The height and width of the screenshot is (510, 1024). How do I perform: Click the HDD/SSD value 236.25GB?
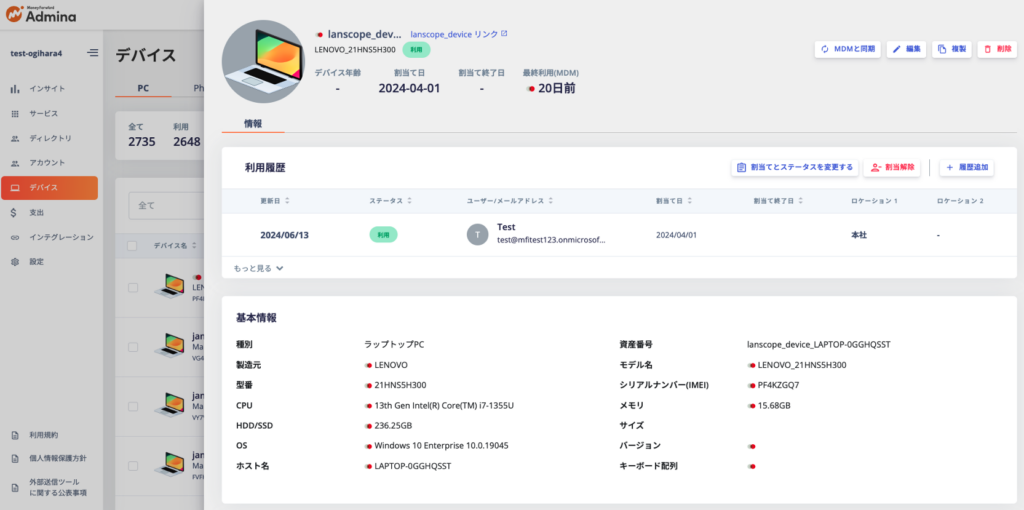(x=393, y=426)
